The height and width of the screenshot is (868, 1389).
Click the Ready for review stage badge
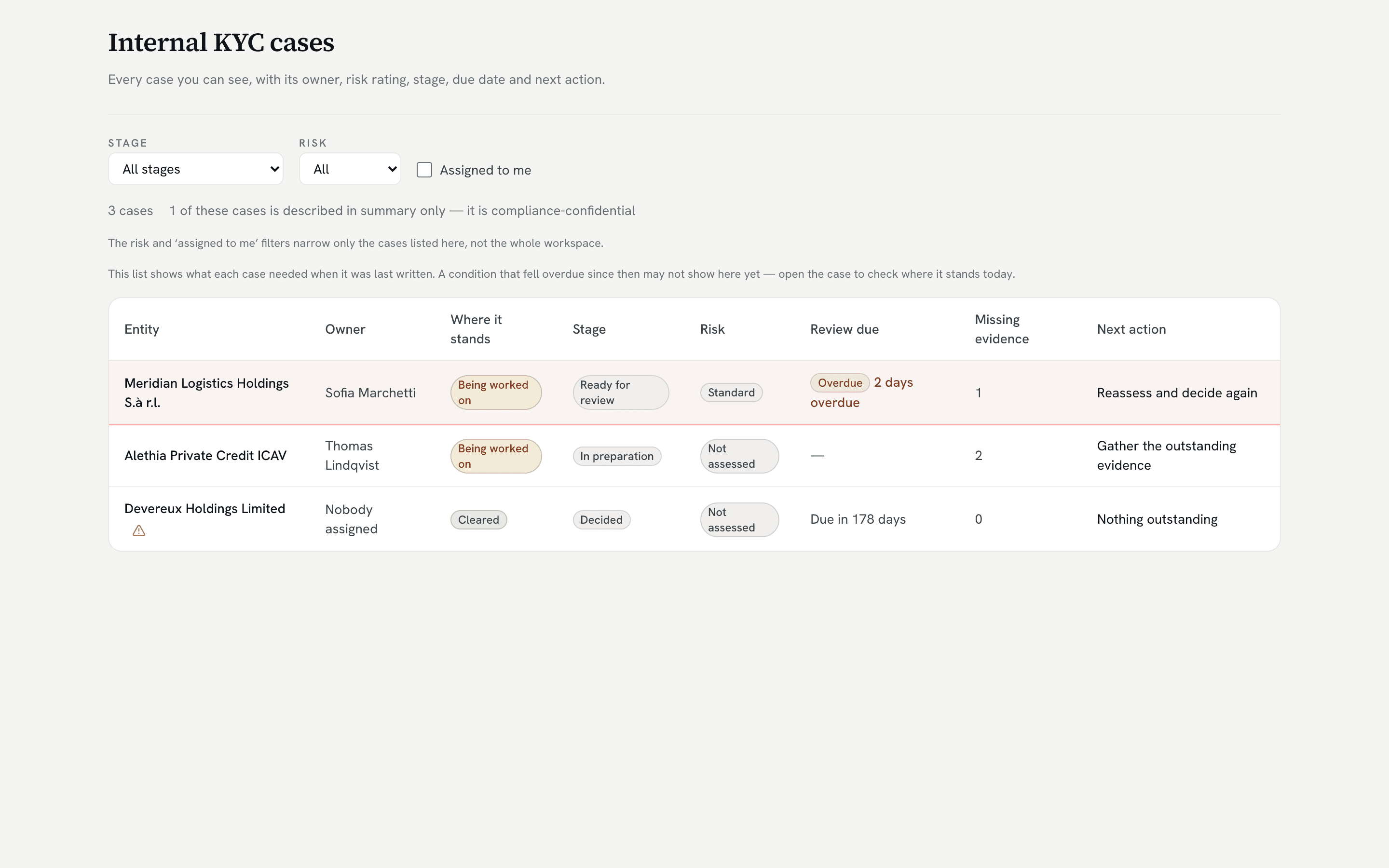tap(620, 393)
